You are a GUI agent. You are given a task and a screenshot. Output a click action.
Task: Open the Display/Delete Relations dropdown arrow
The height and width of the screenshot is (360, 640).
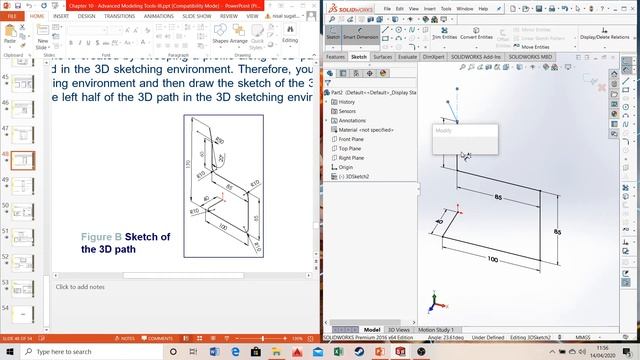(604, 47)
